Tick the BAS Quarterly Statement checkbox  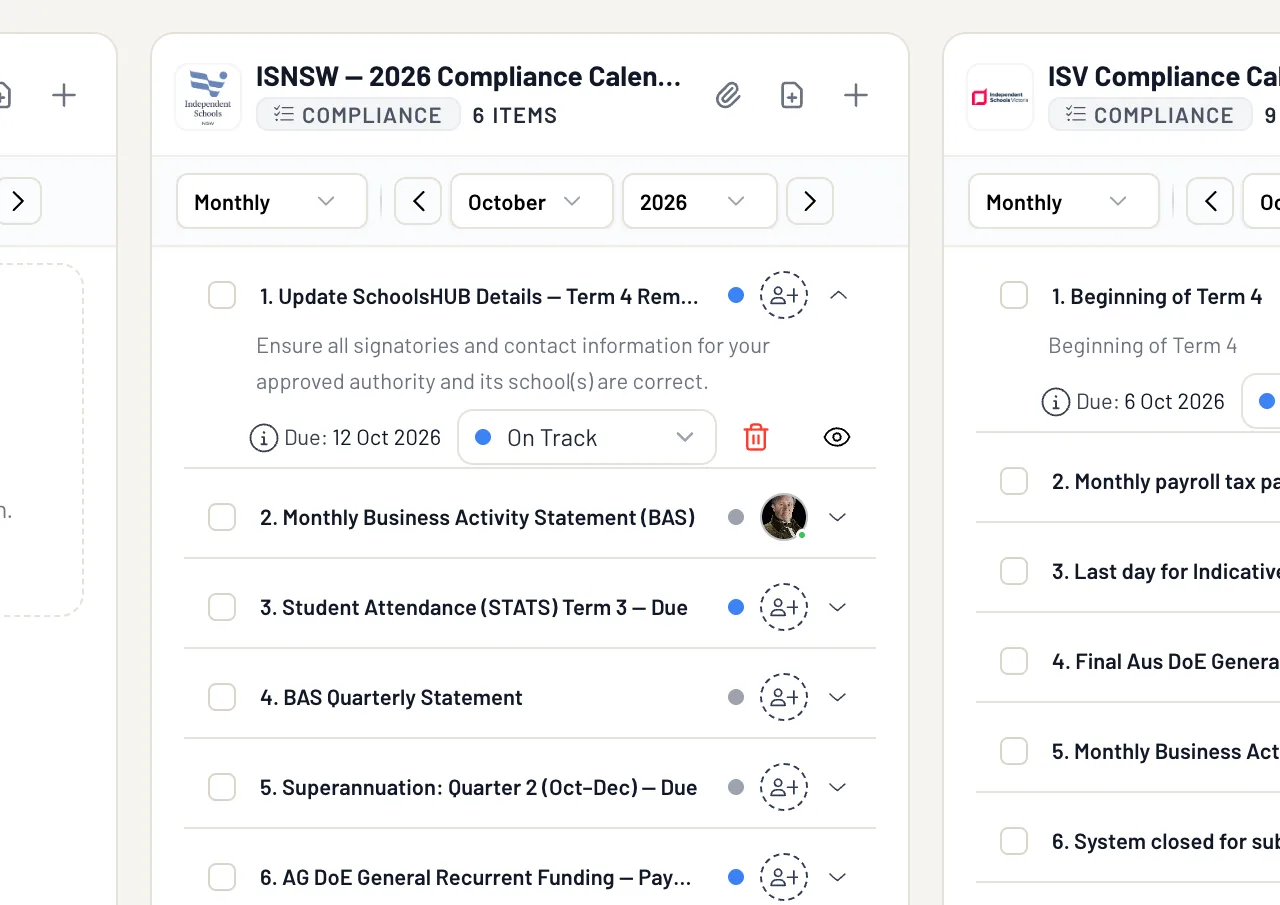pos(222,698)
